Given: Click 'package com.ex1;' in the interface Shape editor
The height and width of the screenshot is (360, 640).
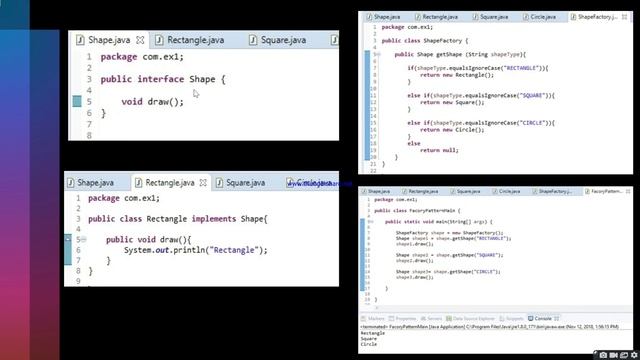Looking at the screenshot, I should (142, 57).
